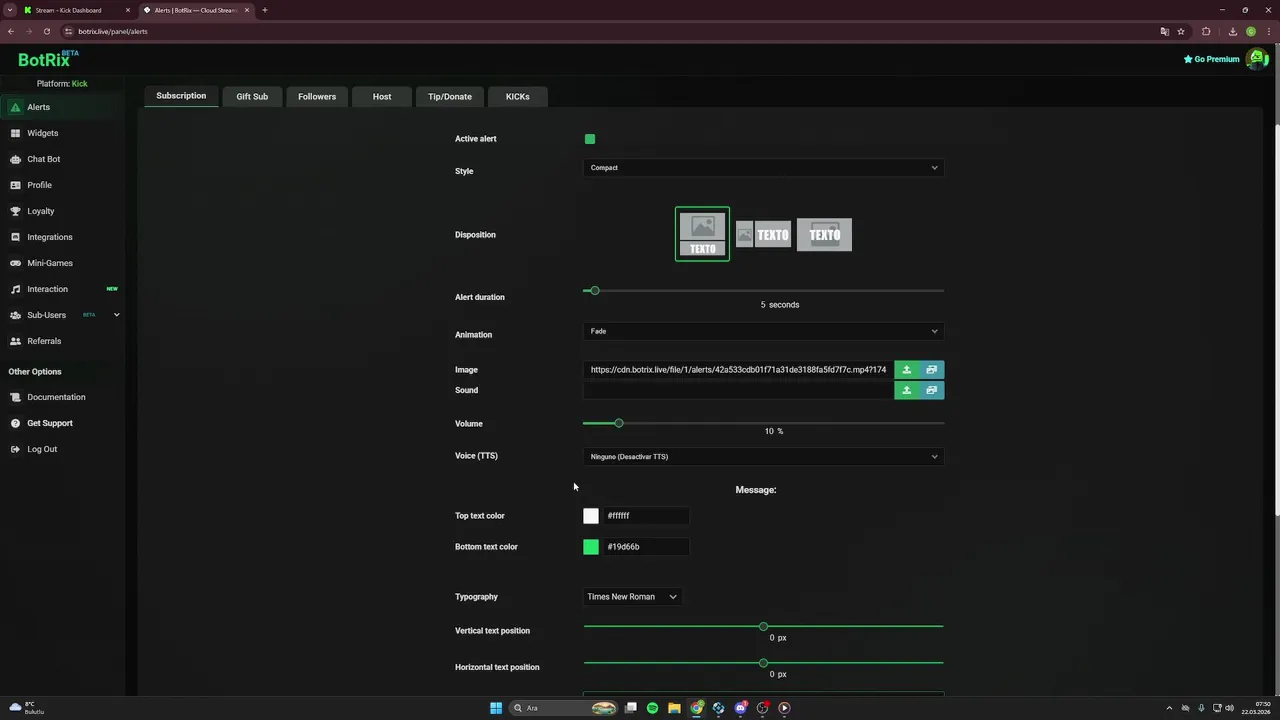Viewport: 1280px width, 720px height.
Task: Open the sound gallery for the Sound field
Action: (931, 390)
